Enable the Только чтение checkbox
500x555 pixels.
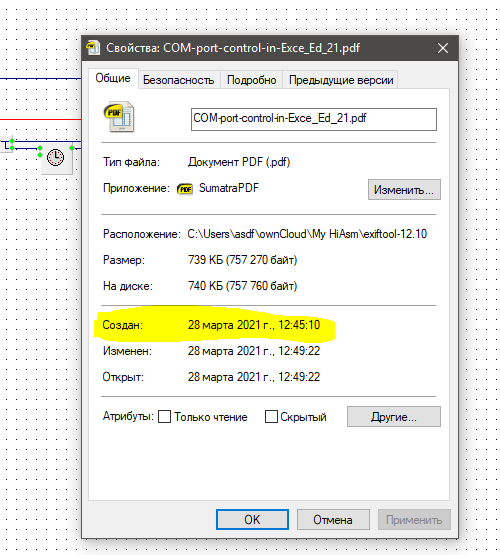click(x=165, y=417)
